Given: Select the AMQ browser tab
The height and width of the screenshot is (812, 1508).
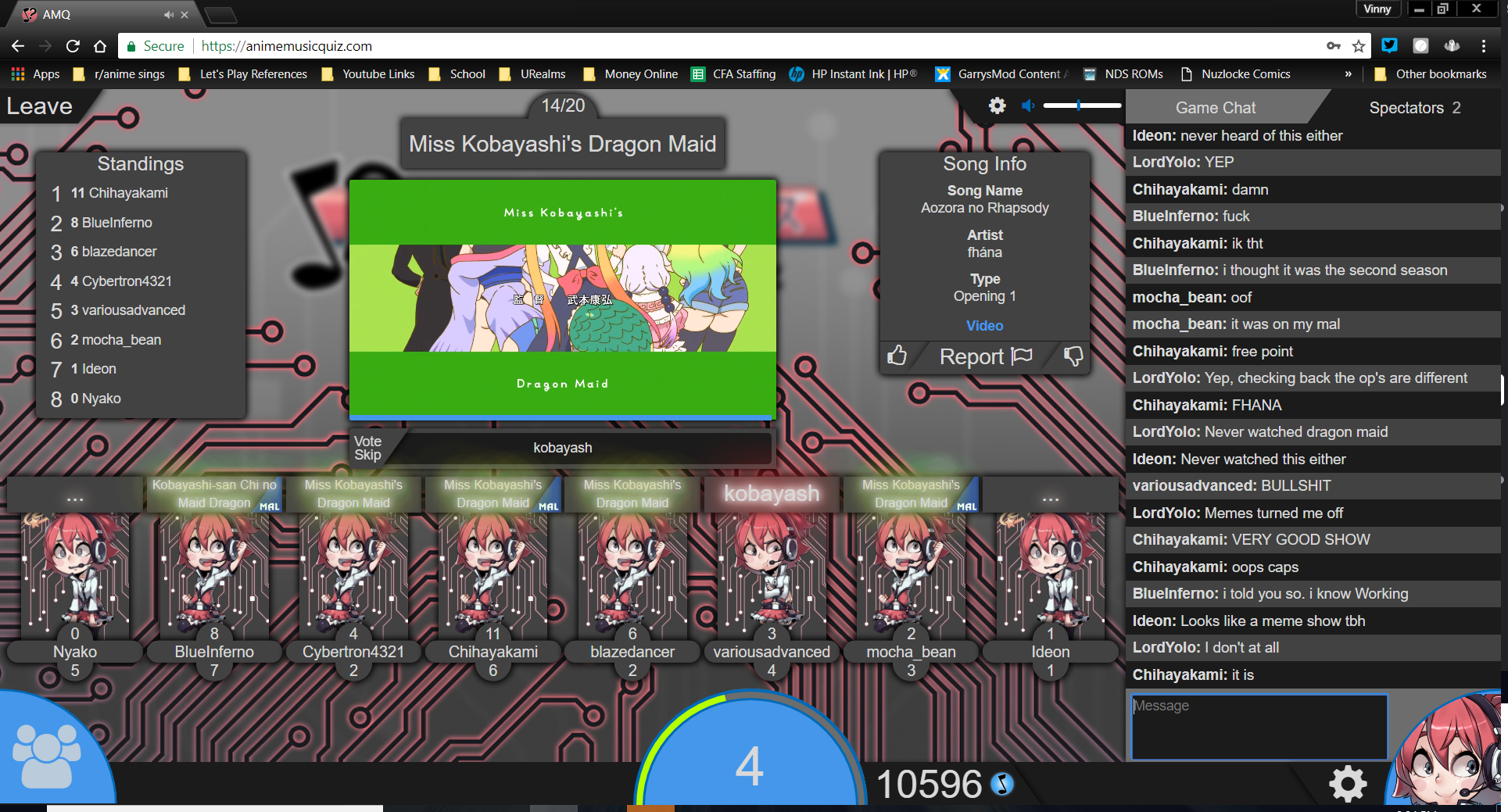Looking at the screenshot, I should (x=102, y=15).
